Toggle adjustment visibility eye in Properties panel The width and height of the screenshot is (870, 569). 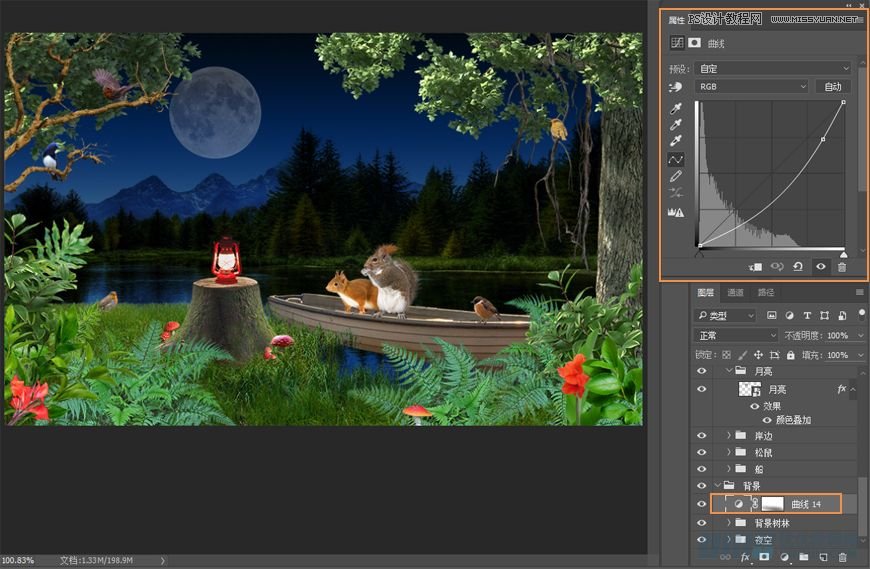[820, 267]
